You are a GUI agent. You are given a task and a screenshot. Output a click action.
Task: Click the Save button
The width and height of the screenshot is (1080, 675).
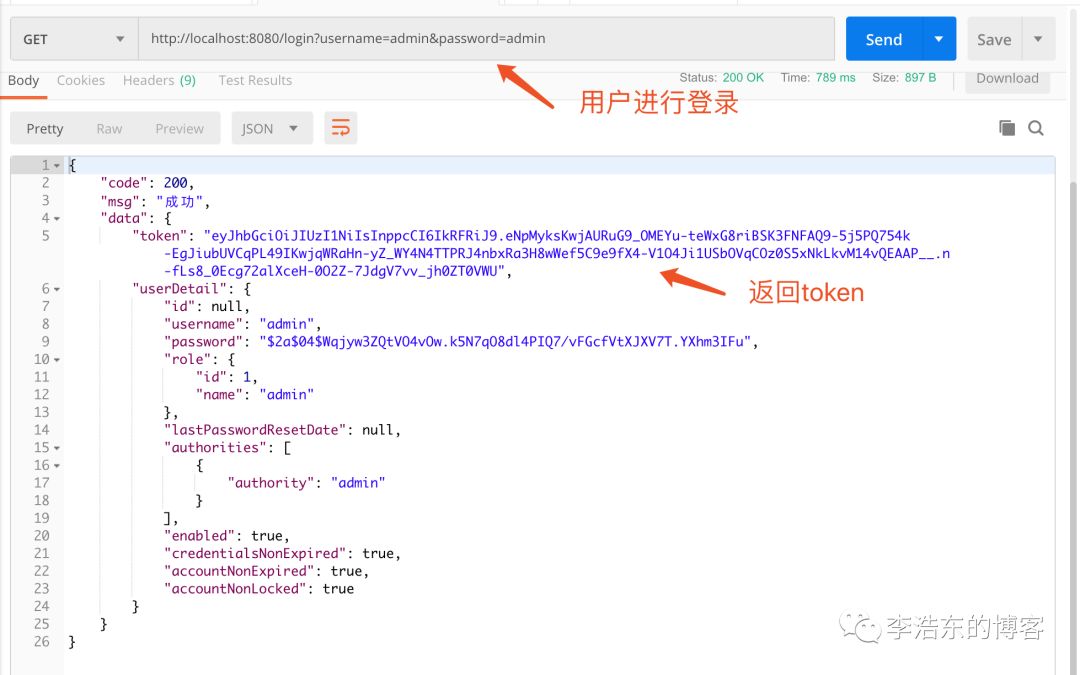coord(994,39)
